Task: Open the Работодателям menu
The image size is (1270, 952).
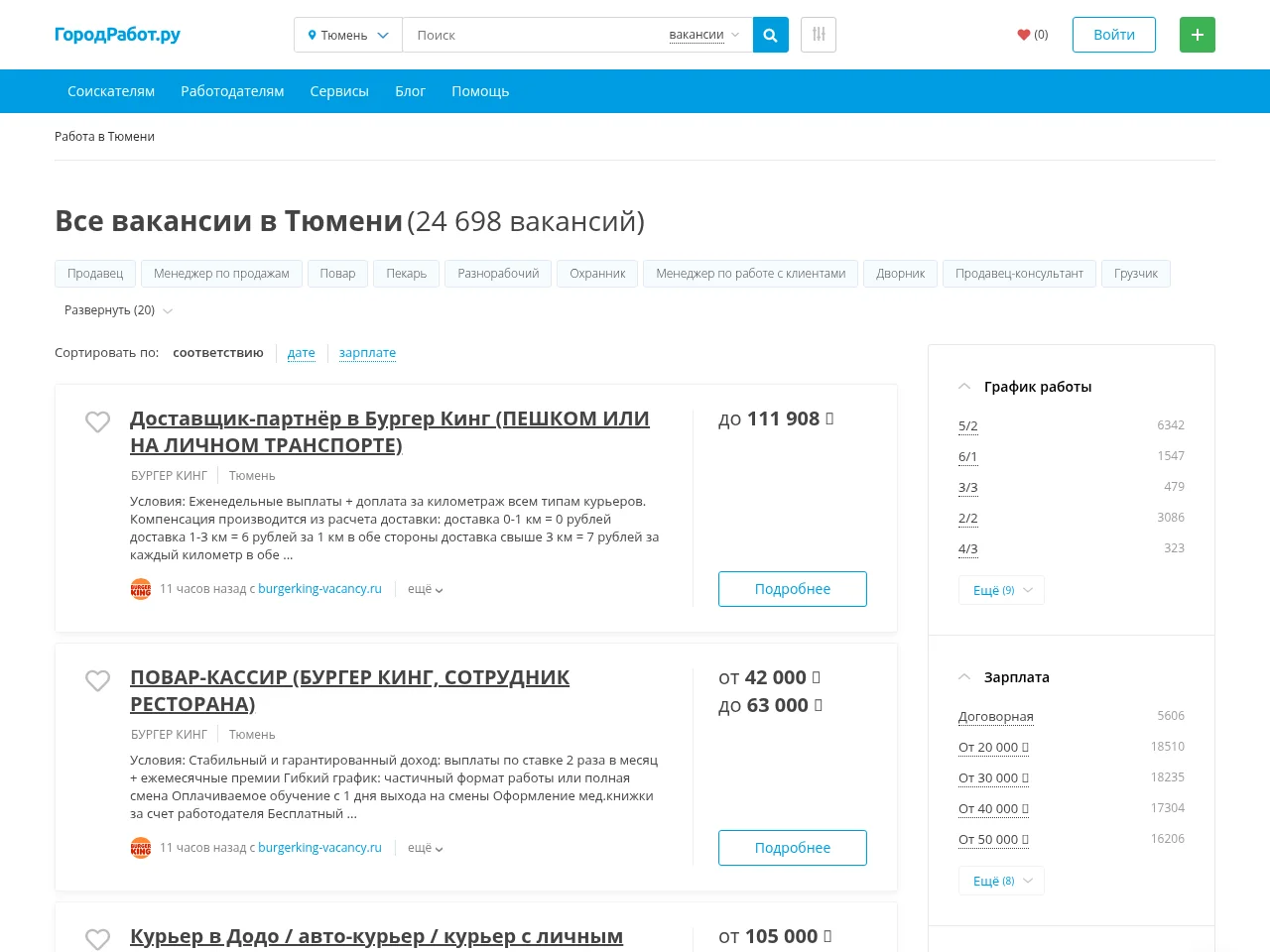Action: coord(232,91)
